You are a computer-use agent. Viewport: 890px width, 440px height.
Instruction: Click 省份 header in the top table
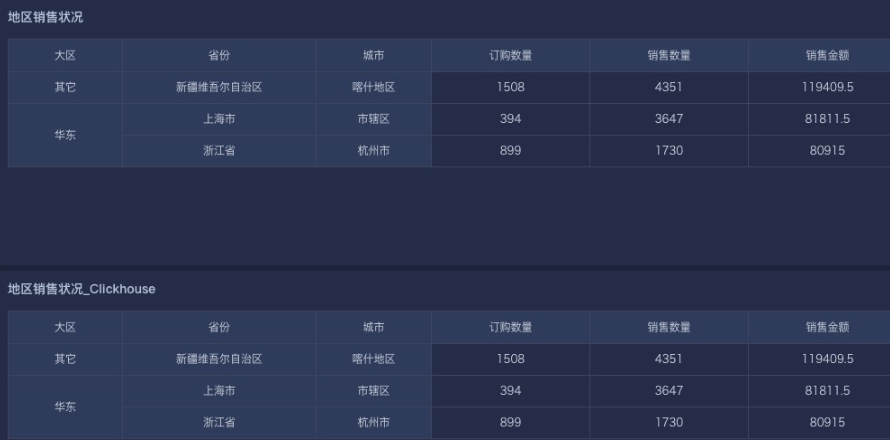219,55
